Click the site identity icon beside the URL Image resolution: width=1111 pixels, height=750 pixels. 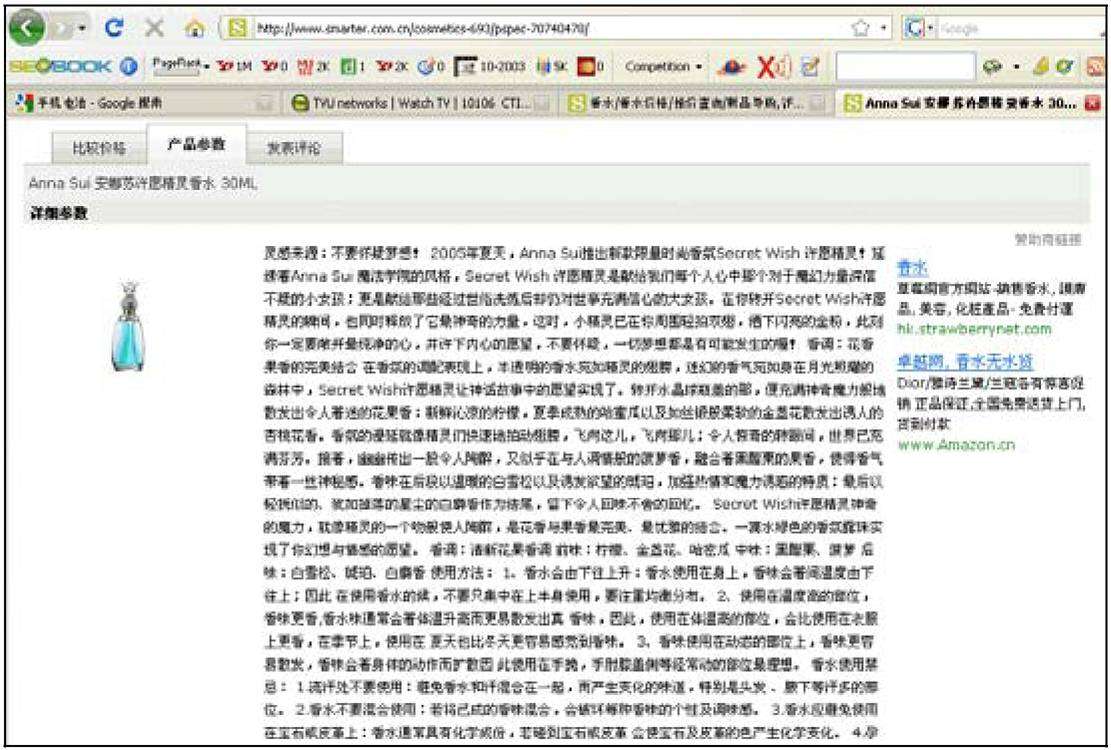pyautogui.click(x=237, y=28)
